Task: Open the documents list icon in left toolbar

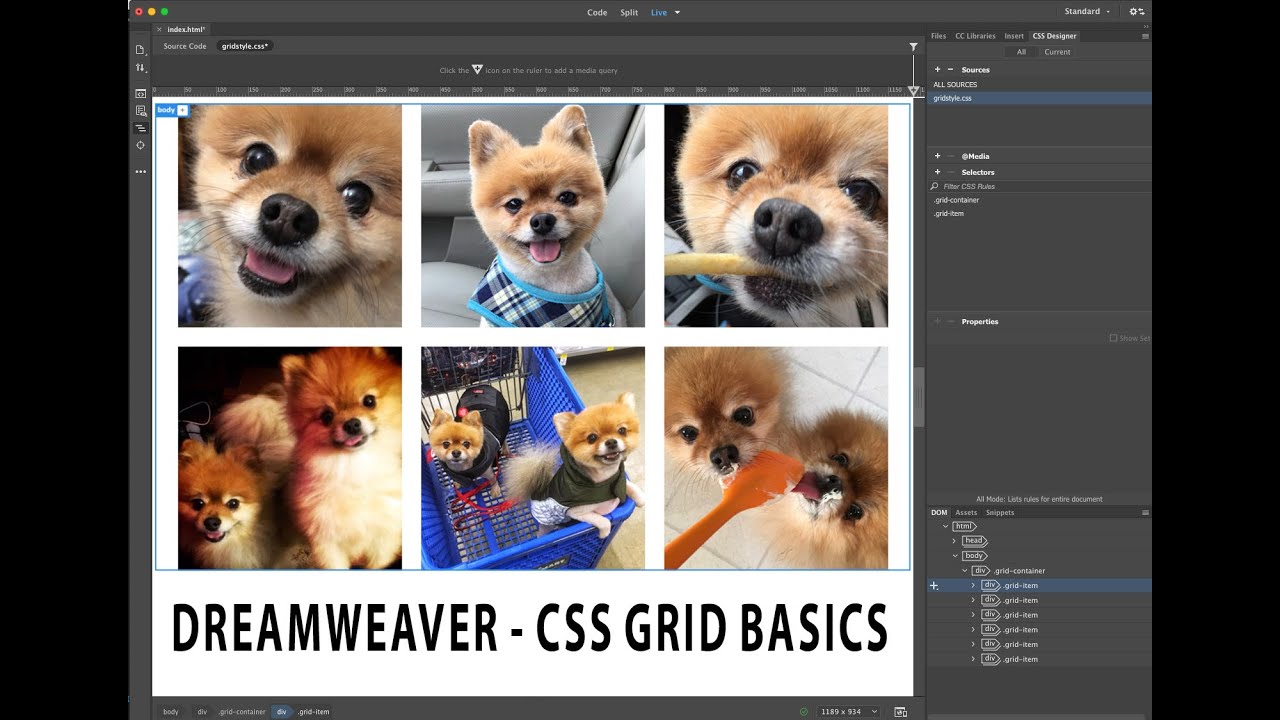Action: tap(140, 49)
